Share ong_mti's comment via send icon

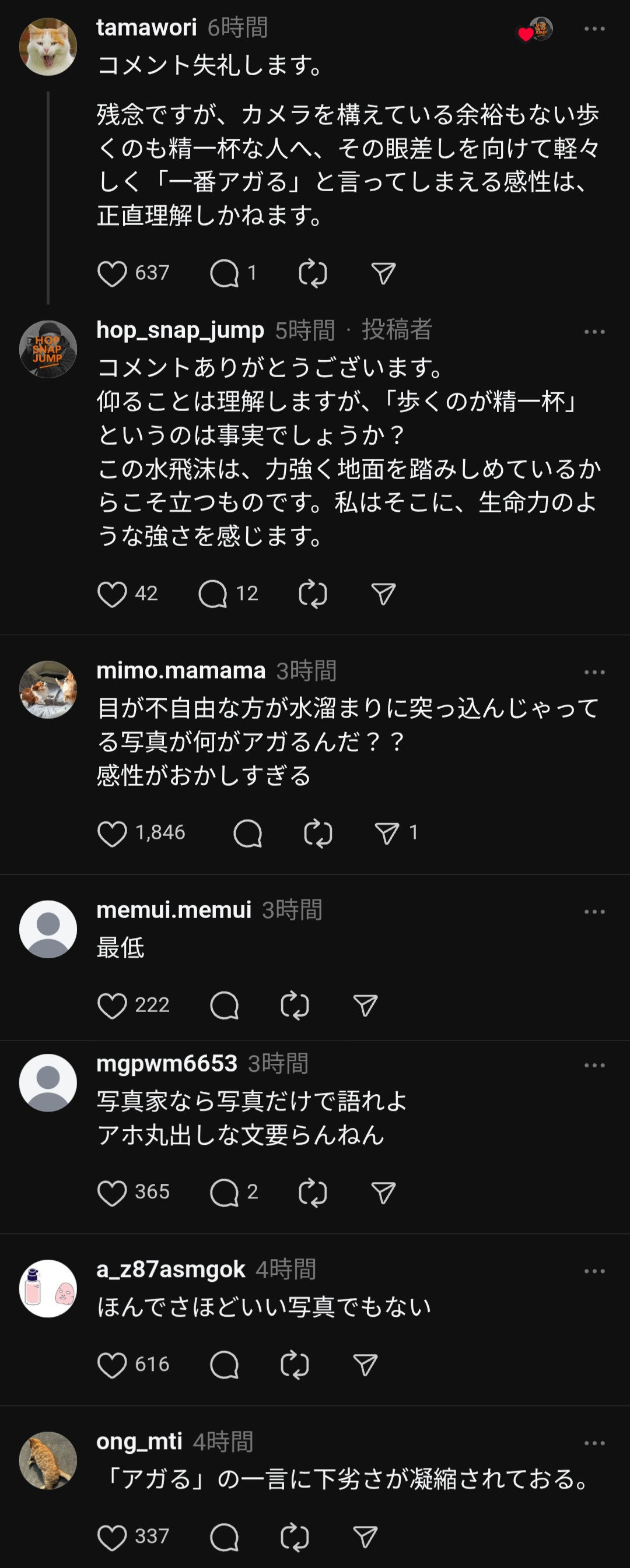[x=366, y=1537]
